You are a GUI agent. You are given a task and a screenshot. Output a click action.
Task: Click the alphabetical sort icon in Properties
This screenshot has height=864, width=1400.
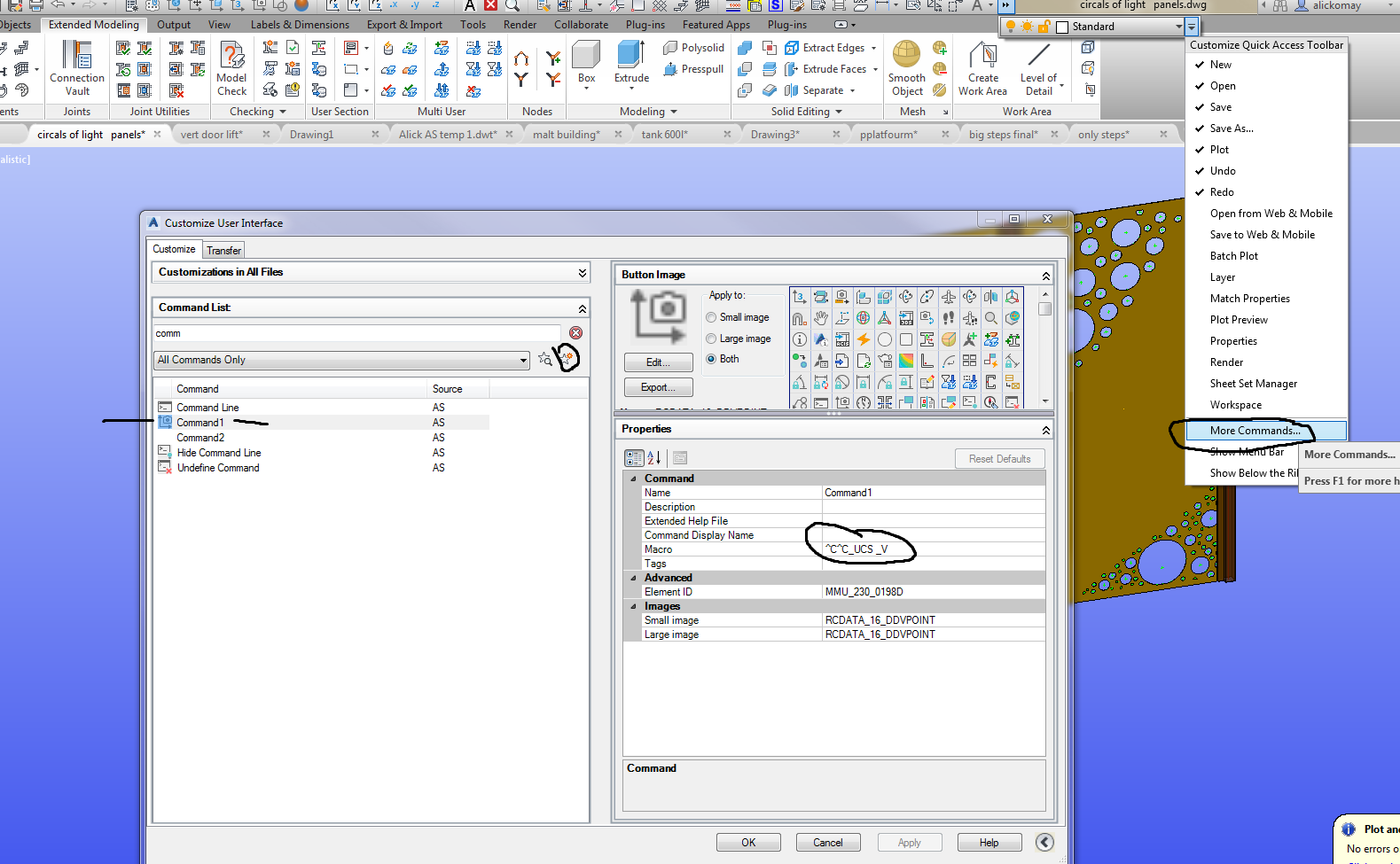pyautogui.click(x=654, y=458)
